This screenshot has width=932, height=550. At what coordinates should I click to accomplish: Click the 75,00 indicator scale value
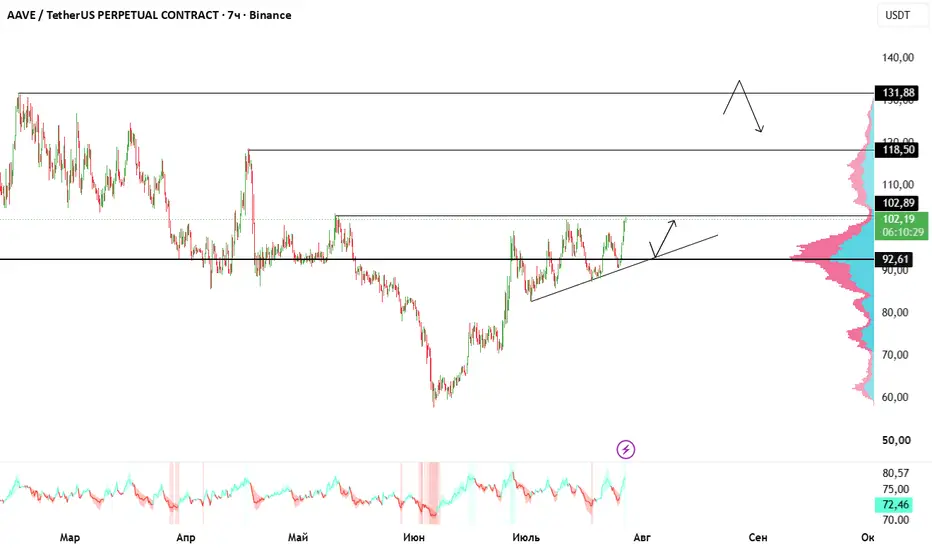click(x=896, y=489)
